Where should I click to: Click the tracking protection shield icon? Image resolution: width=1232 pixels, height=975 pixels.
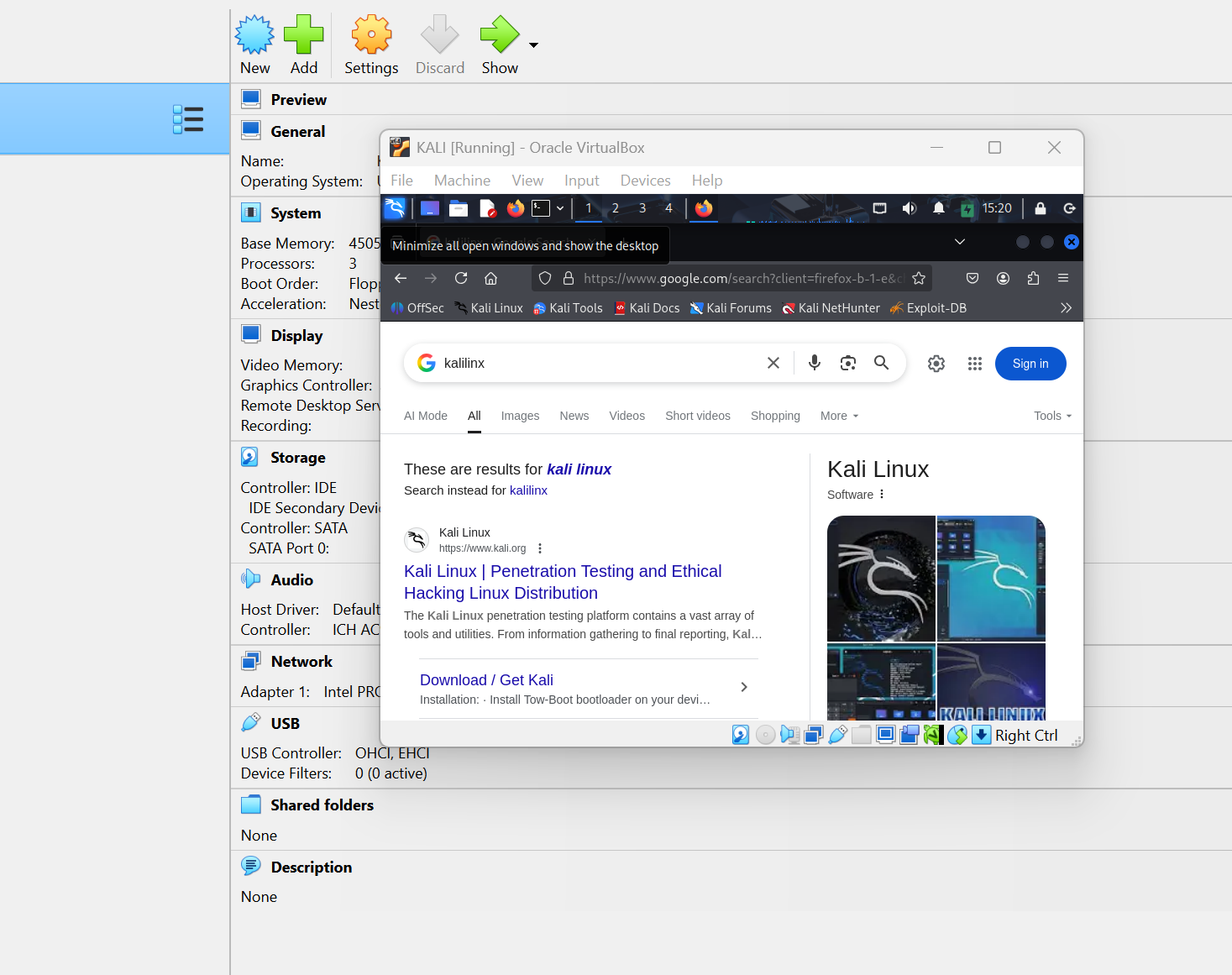545,278
